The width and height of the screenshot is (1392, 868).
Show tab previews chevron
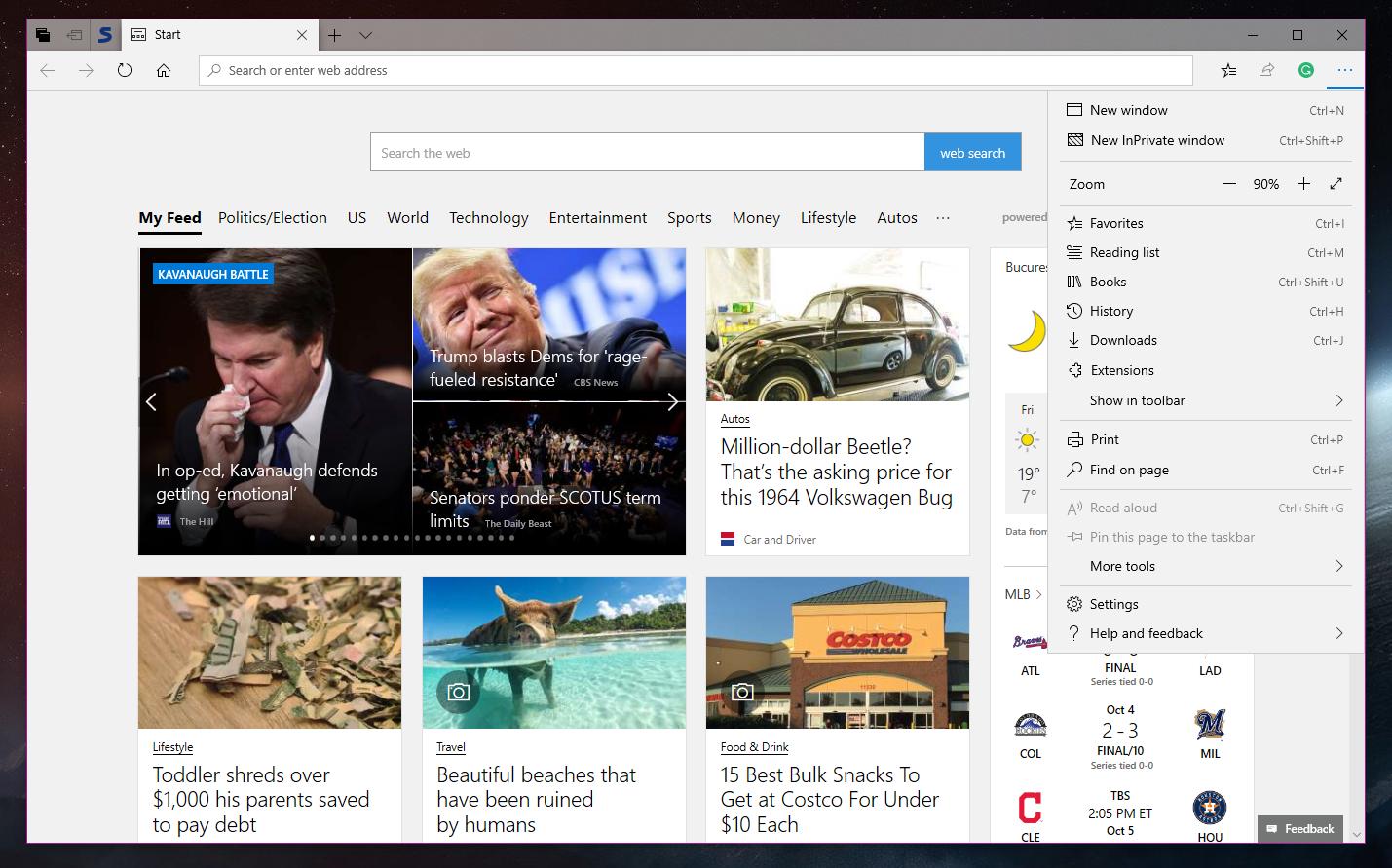(x=365, y=35)
